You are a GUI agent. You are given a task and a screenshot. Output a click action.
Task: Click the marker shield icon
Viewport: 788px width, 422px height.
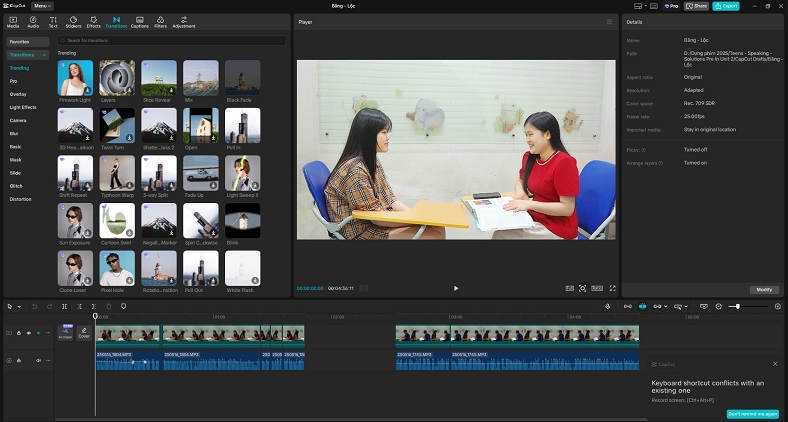coord(124,306)
